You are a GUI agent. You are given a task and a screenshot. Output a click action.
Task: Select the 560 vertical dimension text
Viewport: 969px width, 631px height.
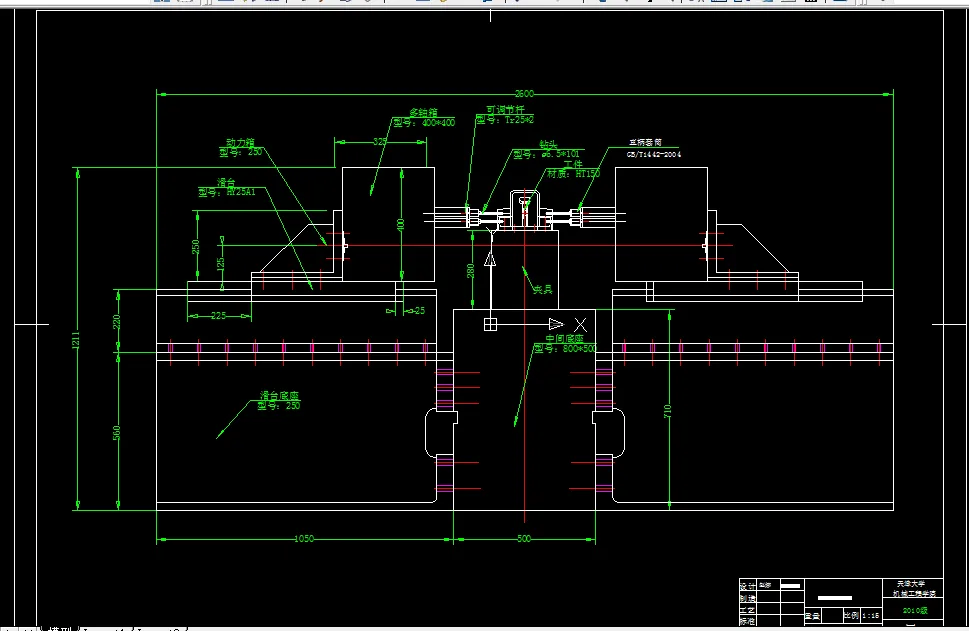[x=116, y=431]
